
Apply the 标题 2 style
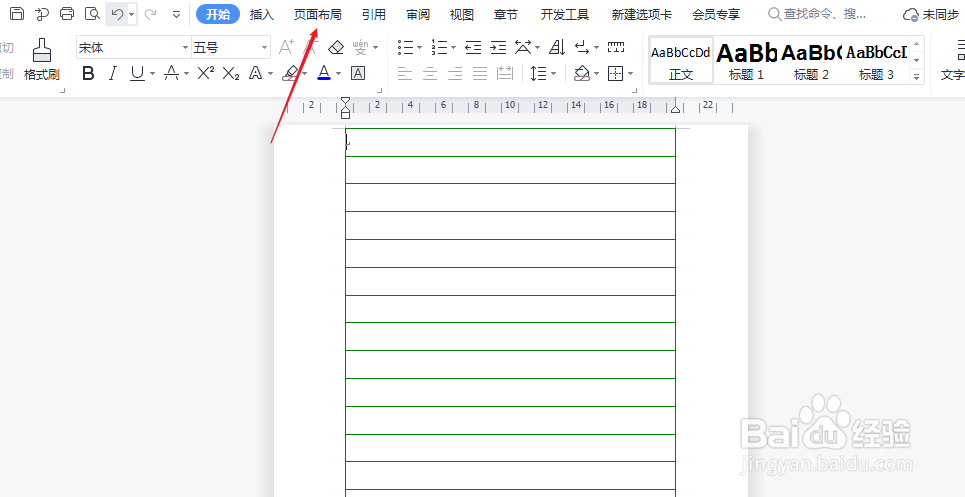811,60
